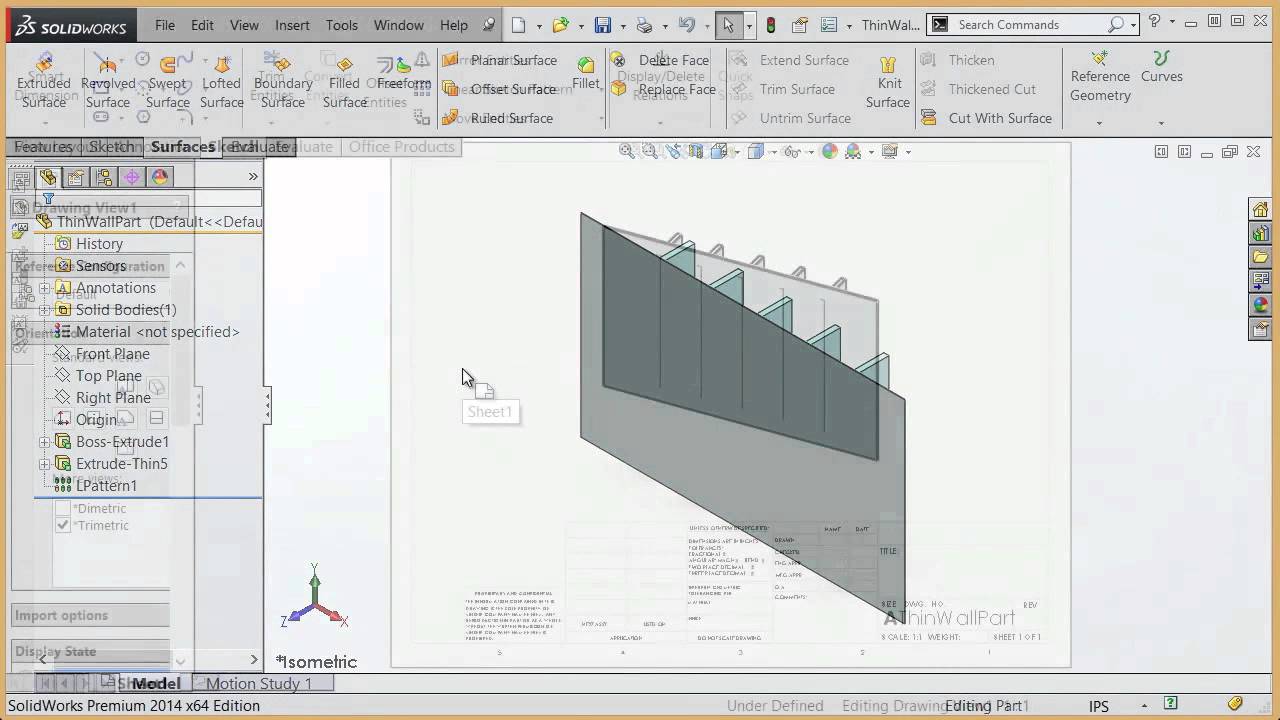Select the Lofted Surface tool

click(x=221, y=82)
